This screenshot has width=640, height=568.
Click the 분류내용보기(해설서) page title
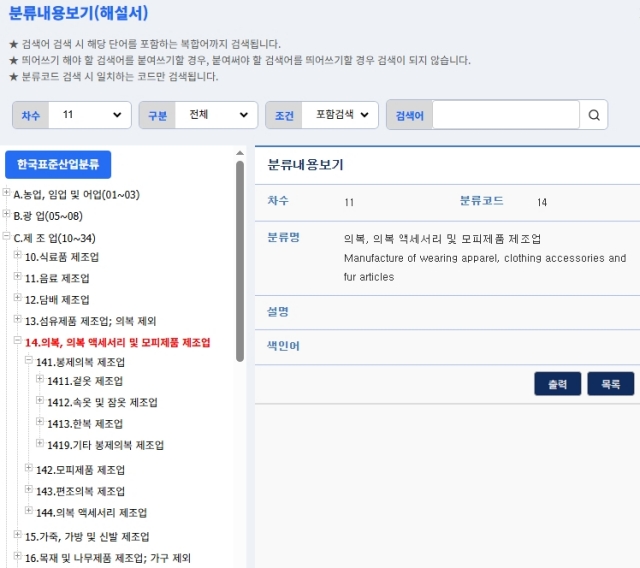click(78, 13)
